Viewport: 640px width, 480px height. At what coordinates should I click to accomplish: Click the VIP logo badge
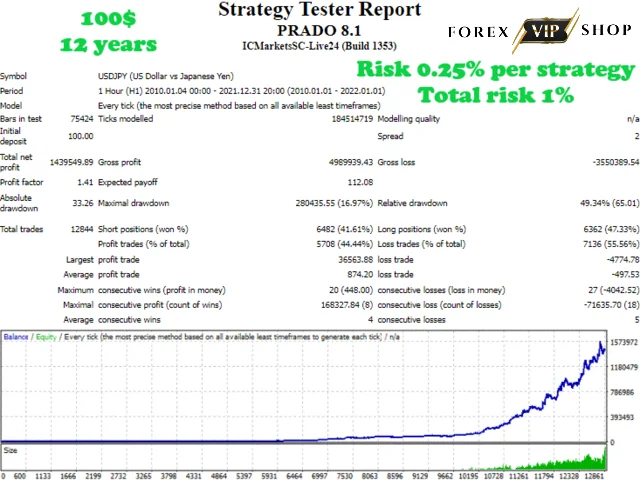[x=545, y=31]
